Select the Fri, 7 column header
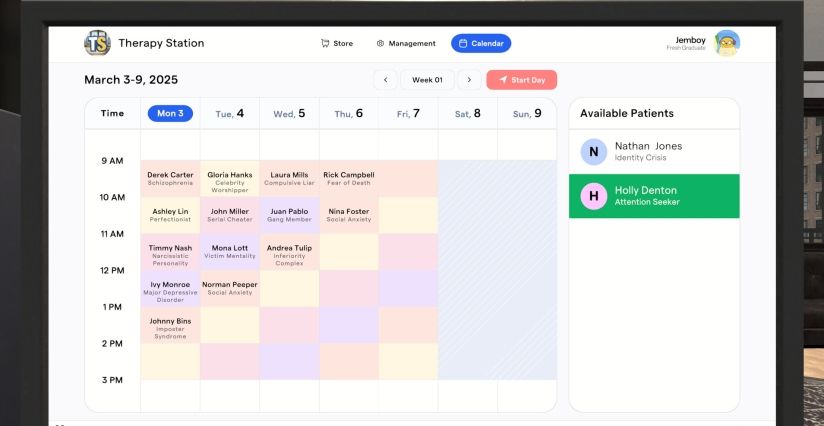This screenshot has width=824, height=426. [x=408, y=114]
